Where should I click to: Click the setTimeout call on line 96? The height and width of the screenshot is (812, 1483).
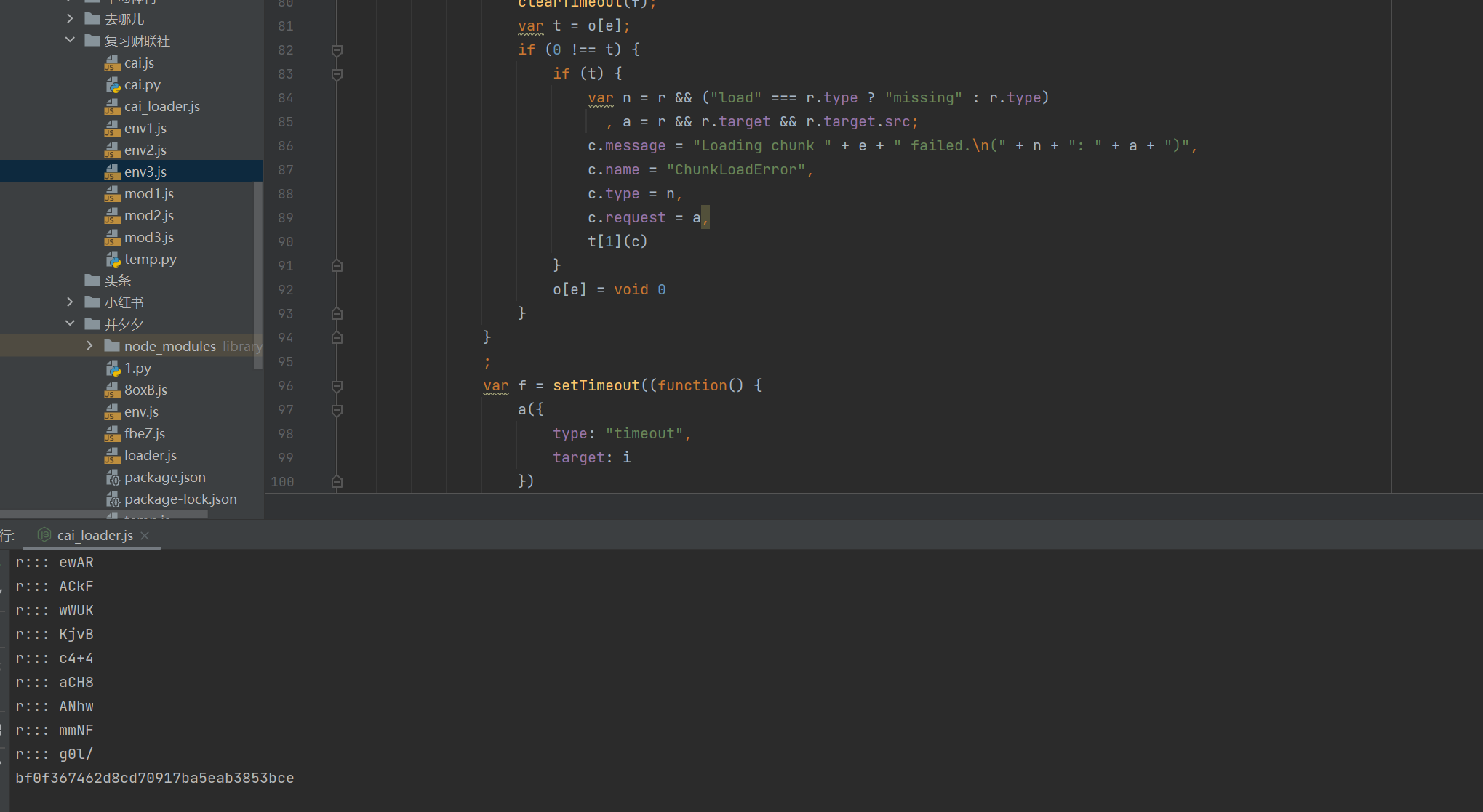(596, 386)
